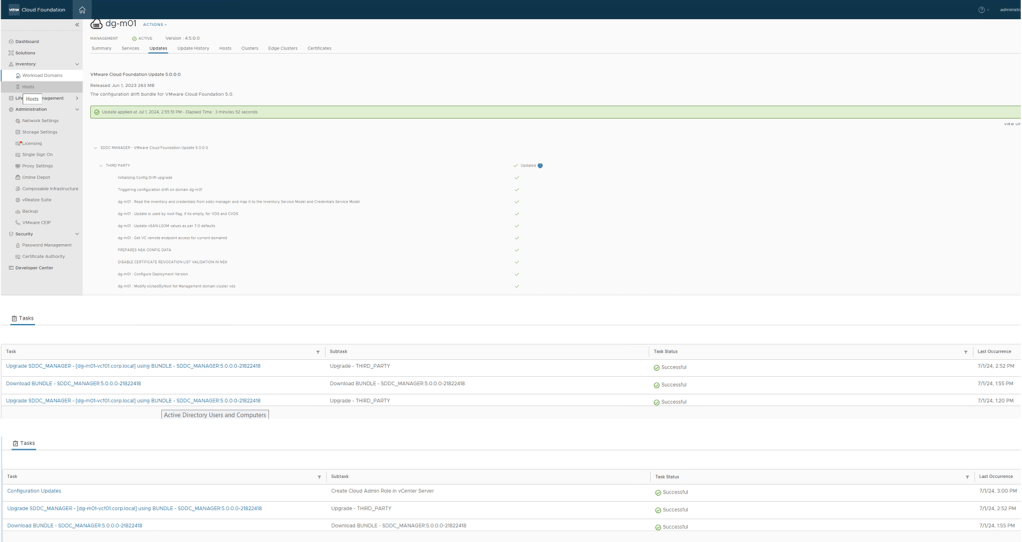1022x542 pixels.
Task: Switch to the Update History tab
Action: click(x=193, y=48)
